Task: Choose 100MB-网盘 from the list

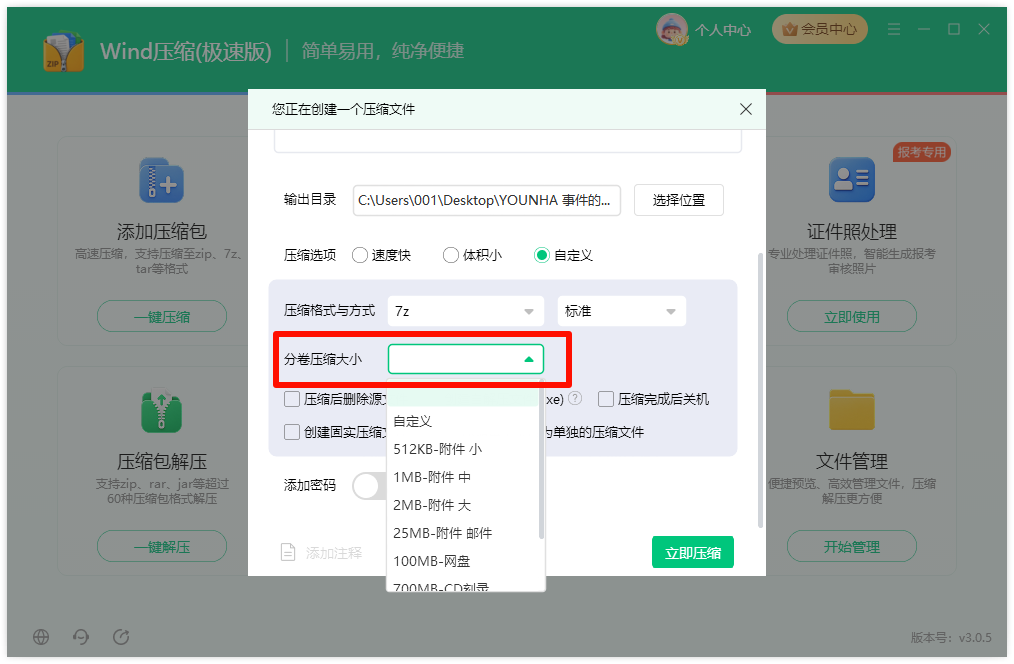Action: [463, 561]
